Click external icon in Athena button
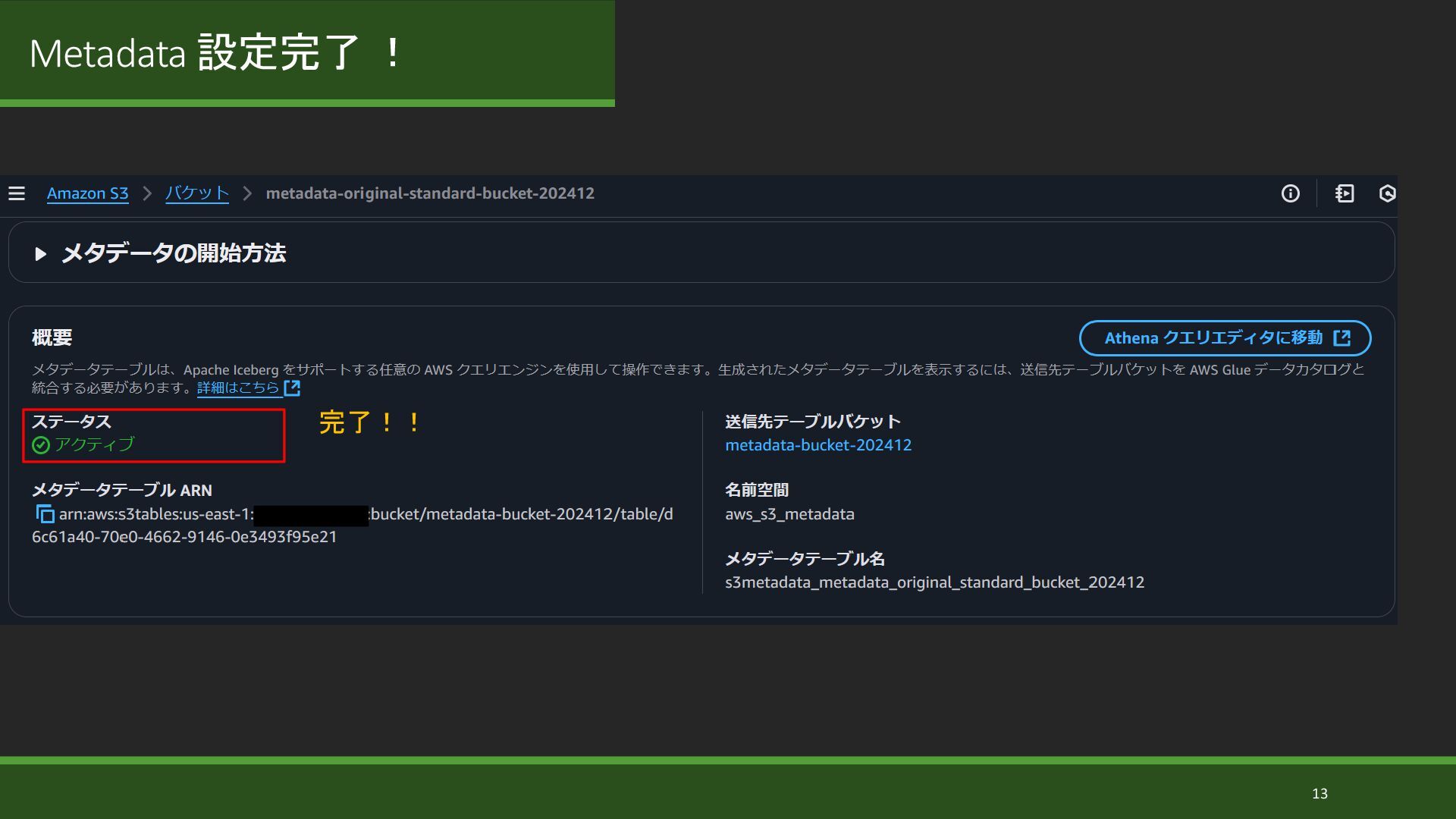This screenshot has height=819, width=1456. (x=1341, y=338)
